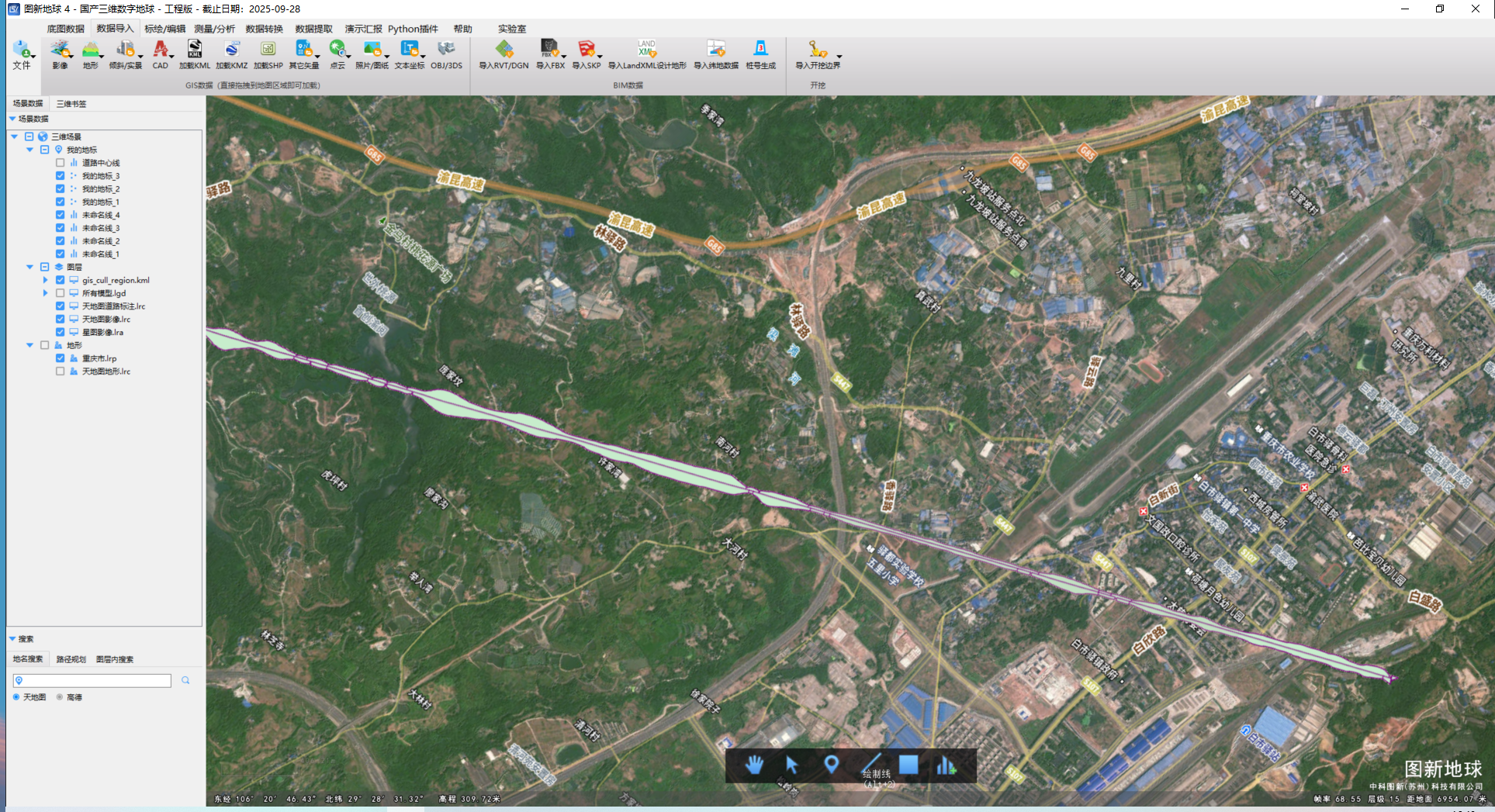Open the 导入开挖边界 dropdown arrow
This screenshot has height=812, width=1495.
(839, 57)
